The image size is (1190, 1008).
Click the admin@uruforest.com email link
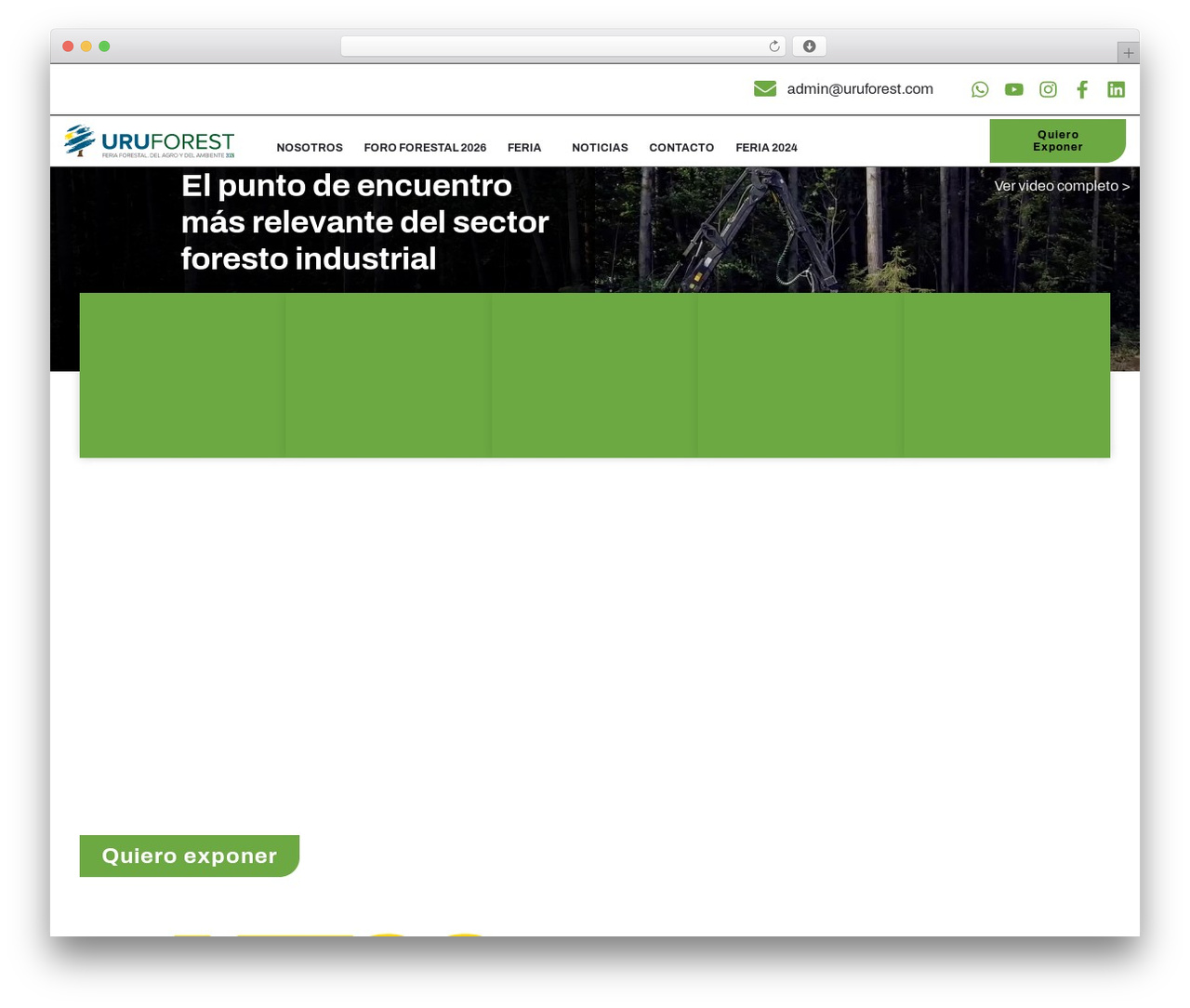click(860, 89)
